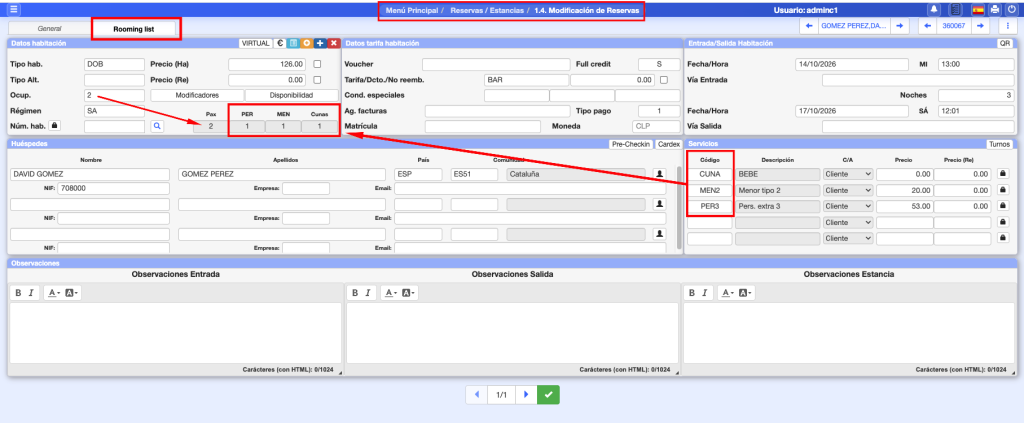Open the hamburger main menu icon
This screenshot has height=423, width=1024.
13,10
